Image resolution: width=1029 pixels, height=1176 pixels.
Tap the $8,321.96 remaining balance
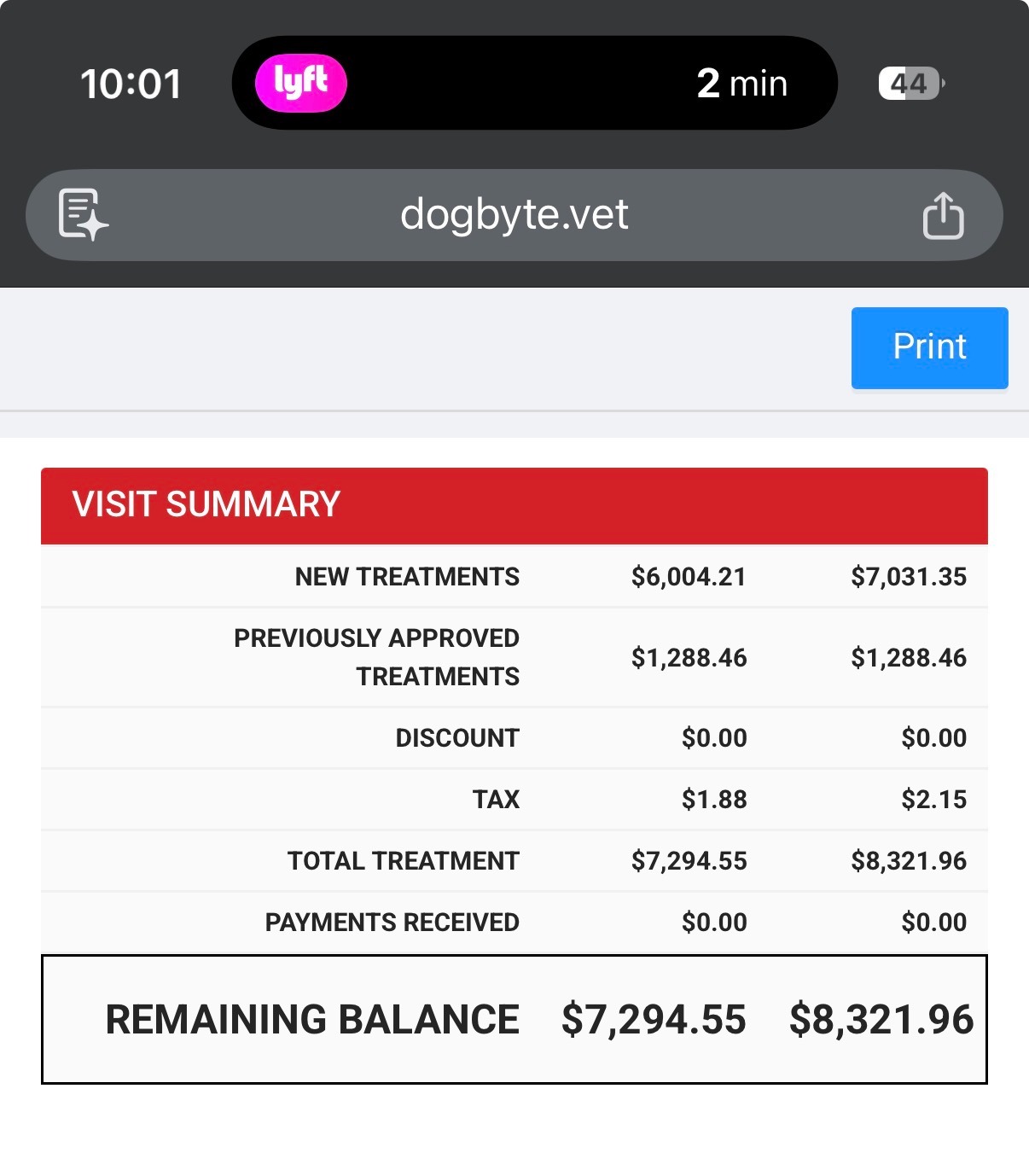(881, 1020)
